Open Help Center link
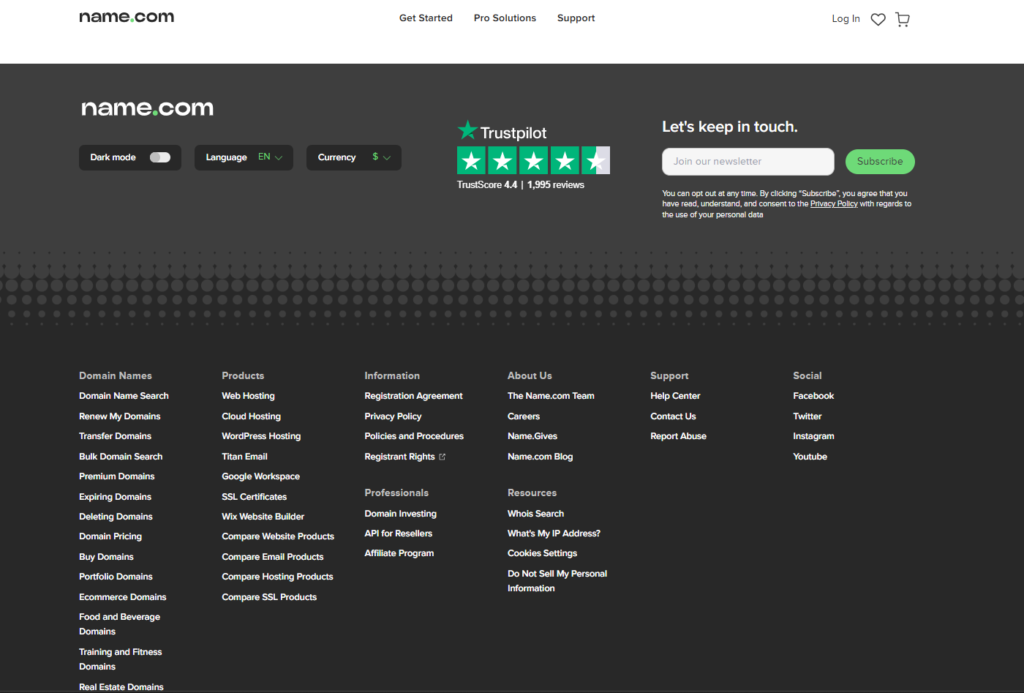Image resolution: width=1024 pixels, height=693 pixels. pyautogui.click(x=675, y=396)
